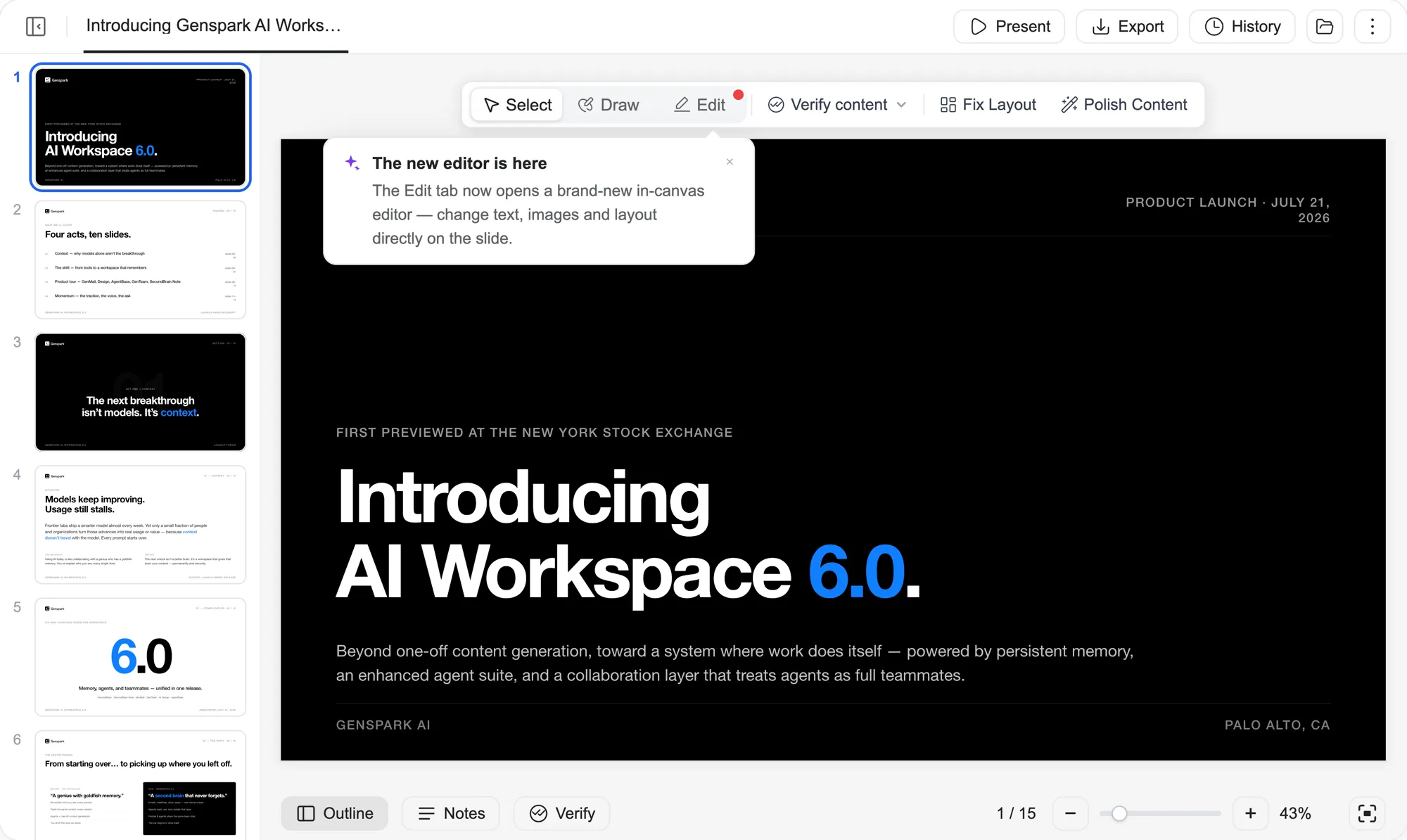Open slide 3 'The next breakthrough' thumbnail
Screen dimensions: 1407x840
click(140, 392)
